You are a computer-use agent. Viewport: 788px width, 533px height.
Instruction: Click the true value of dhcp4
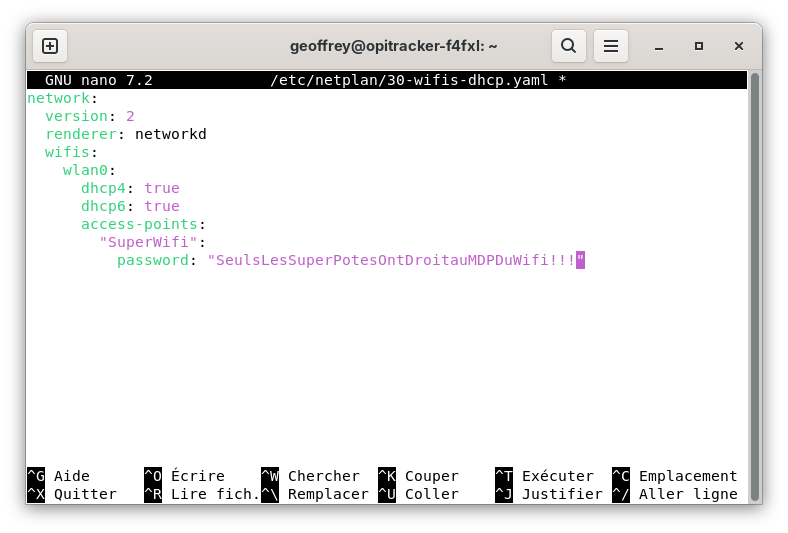(x=162, y=188)
